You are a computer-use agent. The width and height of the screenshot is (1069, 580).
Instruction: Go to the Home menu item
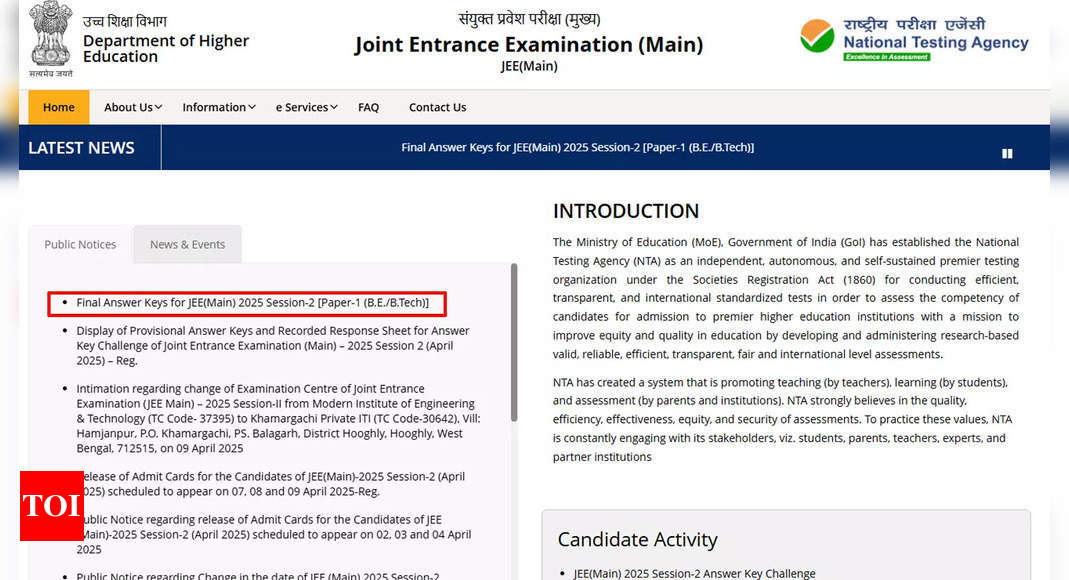pos(58,107)
